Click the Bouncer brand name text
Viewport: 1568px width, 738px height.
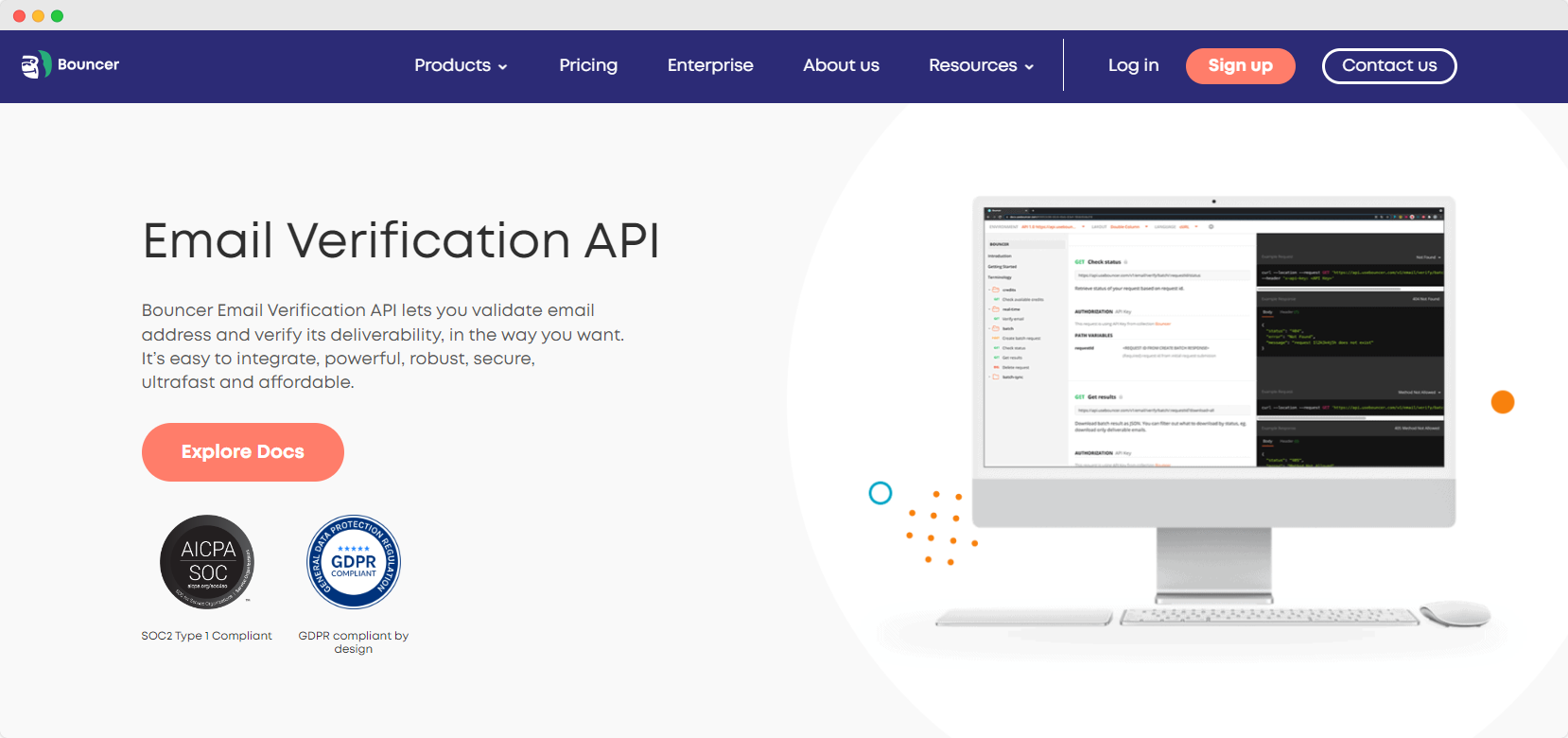click(x=88, y=64)
